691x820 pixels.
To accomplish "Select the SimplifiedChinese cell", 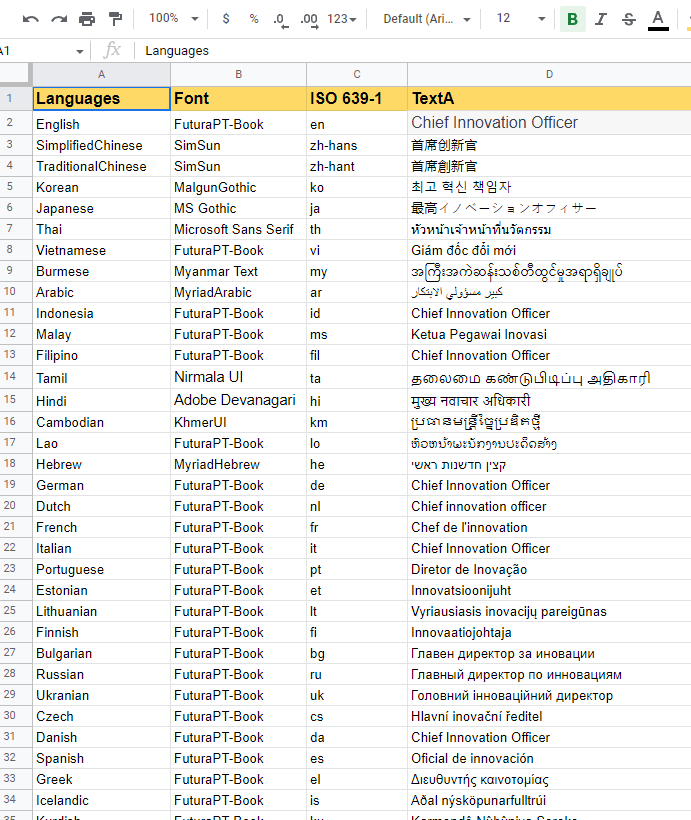I will pyautogui.click(x=101, y=145).
